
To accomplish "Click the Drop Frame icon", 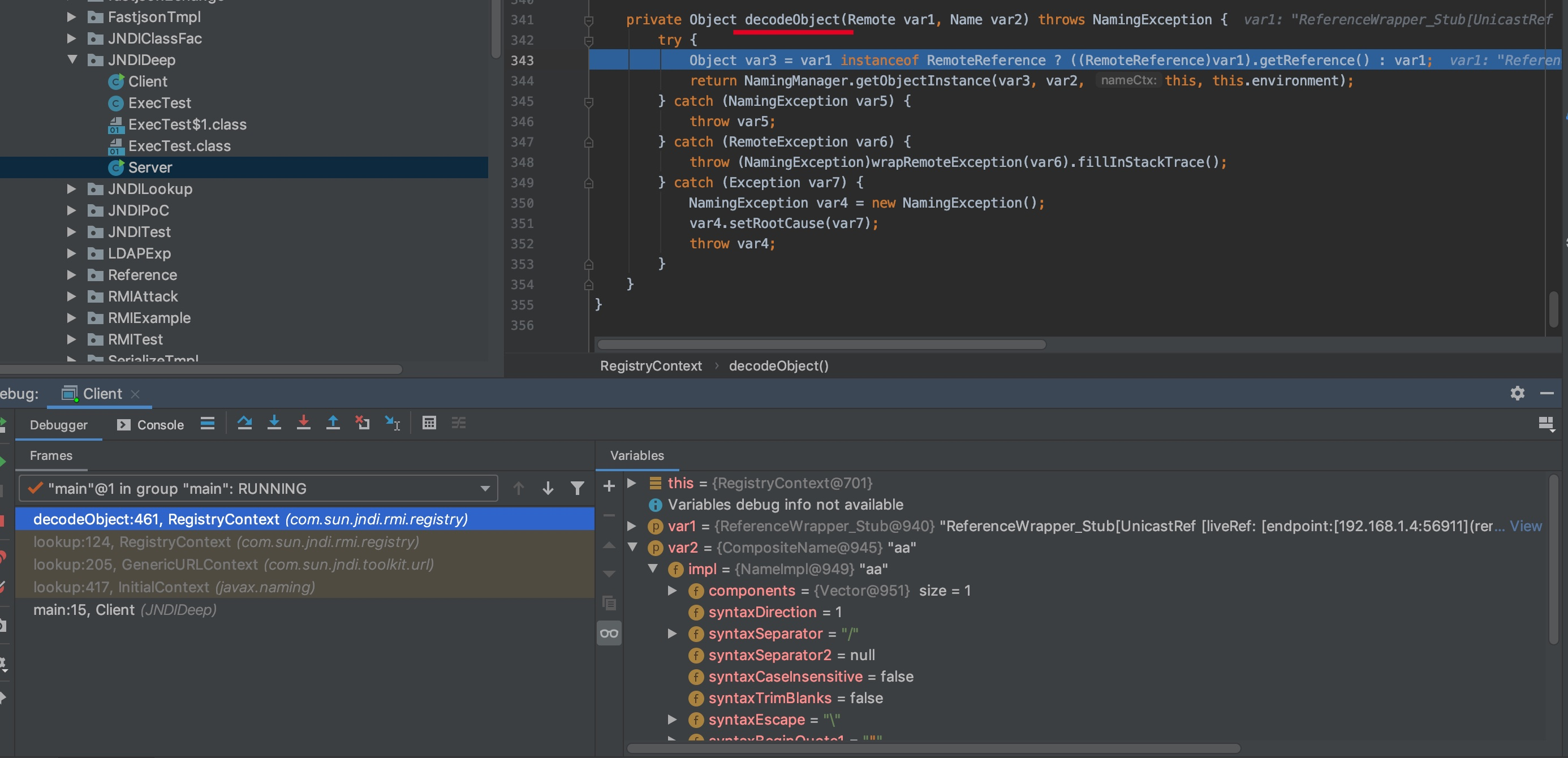I will tap(363, 423).
